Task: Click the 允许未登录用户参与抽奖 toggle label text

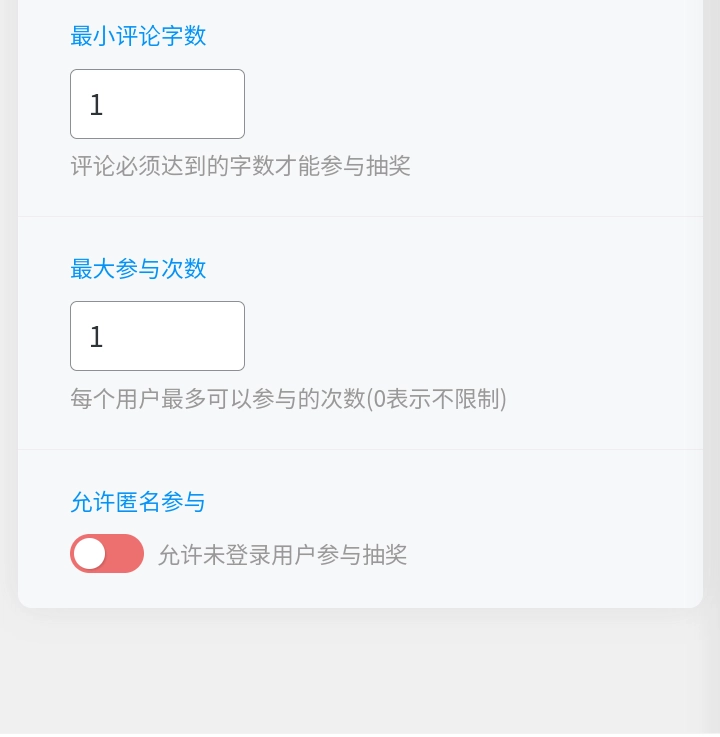Action: pos(282,555)
